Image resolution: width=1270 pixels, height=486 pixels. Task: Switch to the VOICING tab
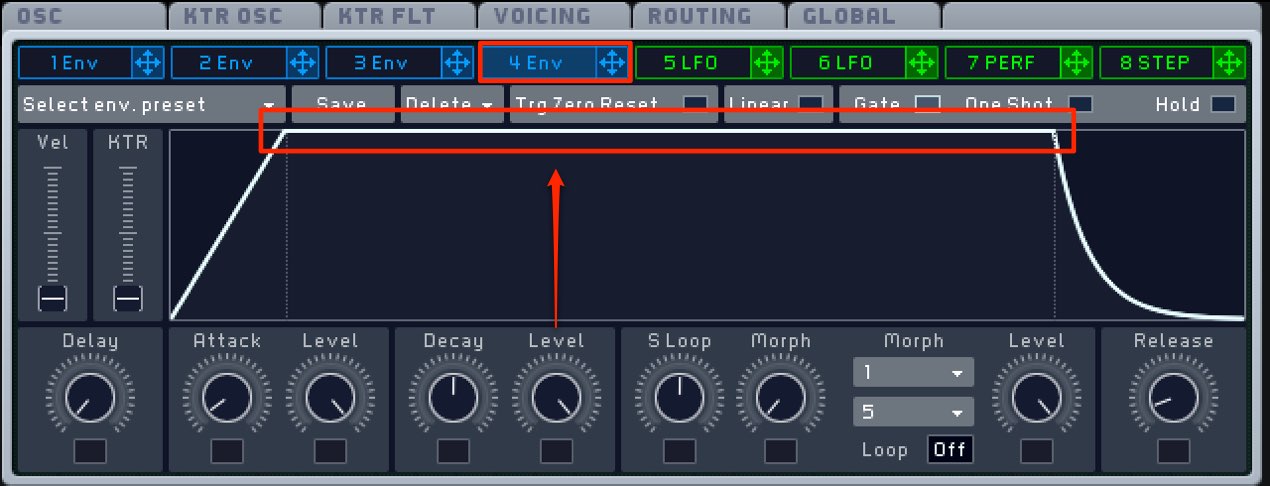[x=553, y=16]
